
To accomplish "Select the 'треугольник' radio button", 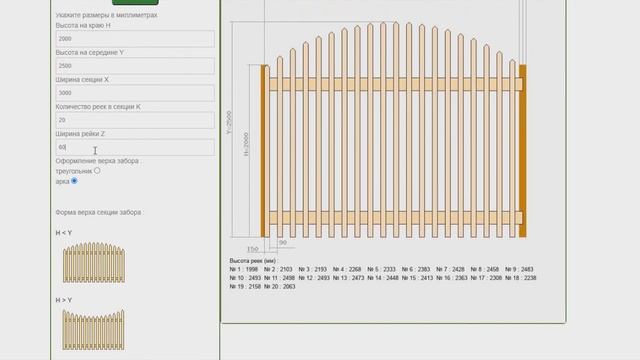I will pos(97,171).
